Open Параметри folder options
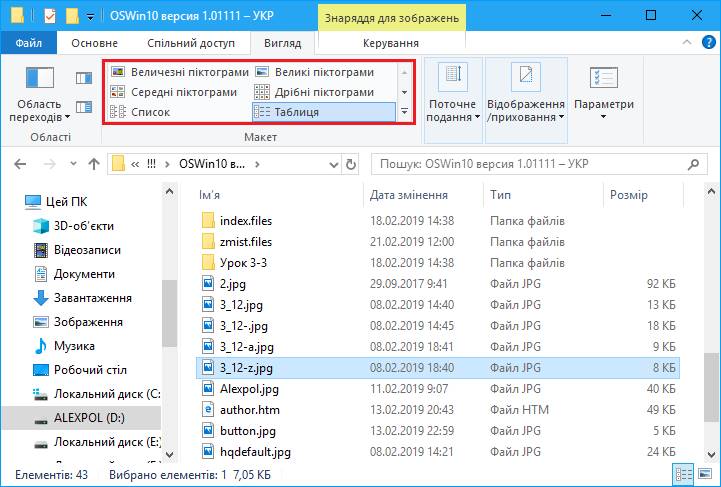The image size is (721, 487). click(604, 94)
